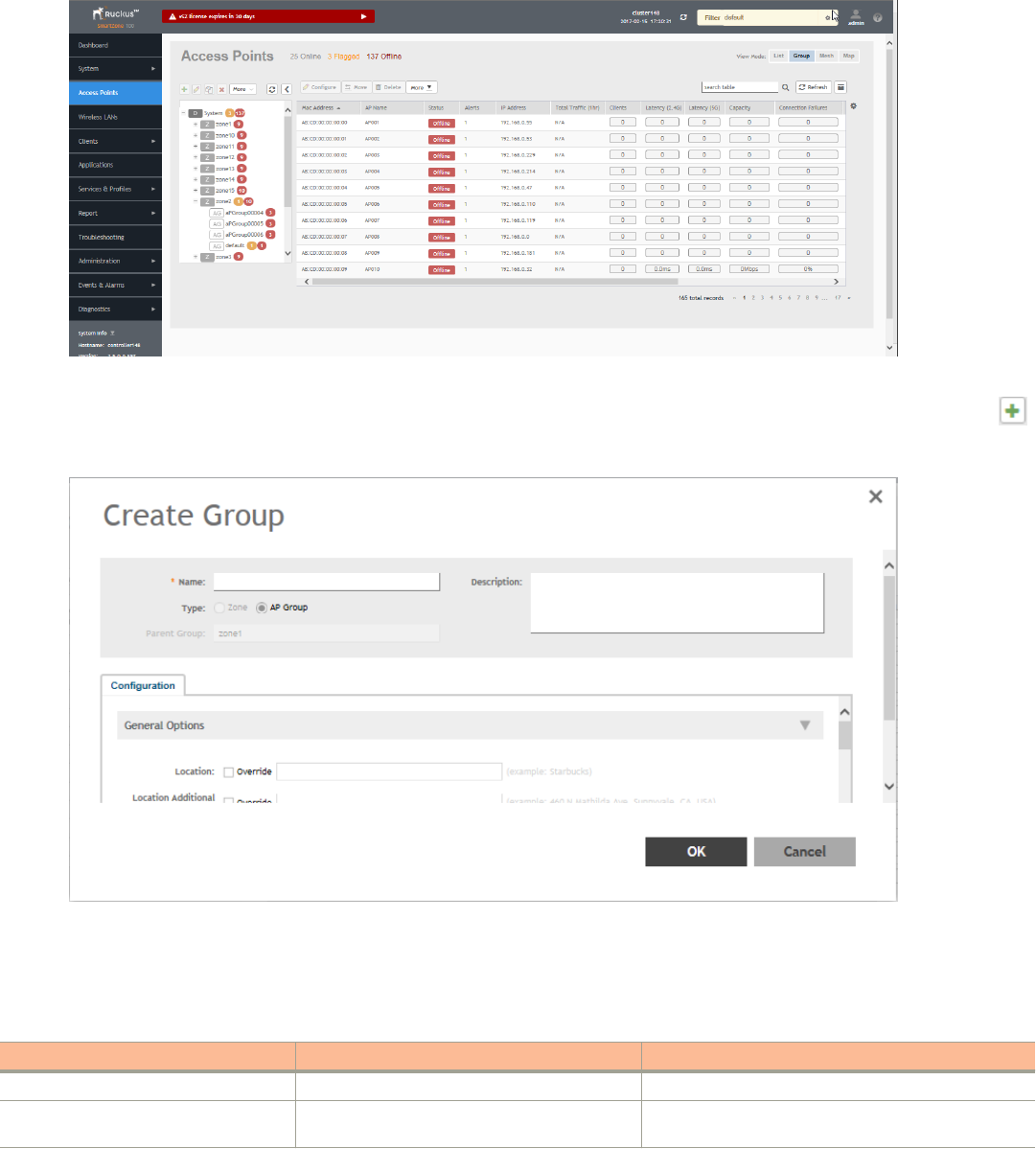Image resolution: width=1036 pixels, height=1149 pixels.
Task: Expand the zone1 tree node
Action: pos(196,125)
